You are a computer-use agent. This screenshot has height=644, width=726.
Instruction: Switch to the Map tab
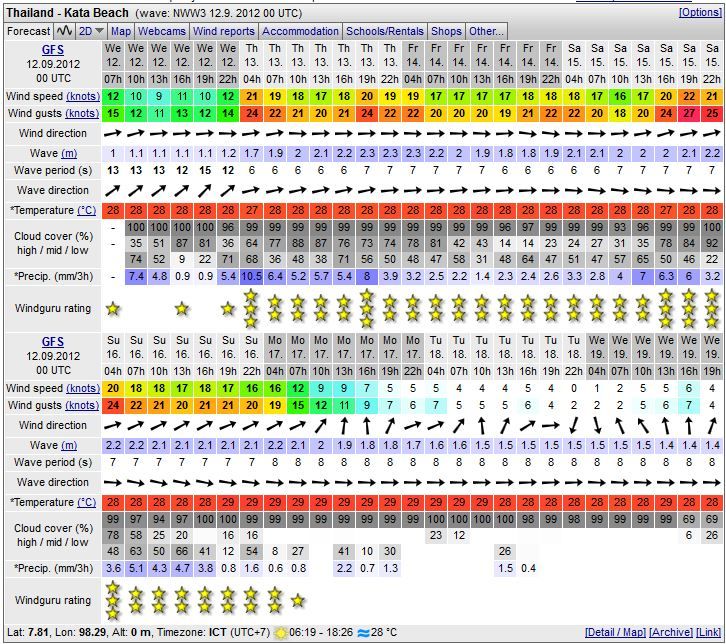pyautogui.click(x=121, y=31)
